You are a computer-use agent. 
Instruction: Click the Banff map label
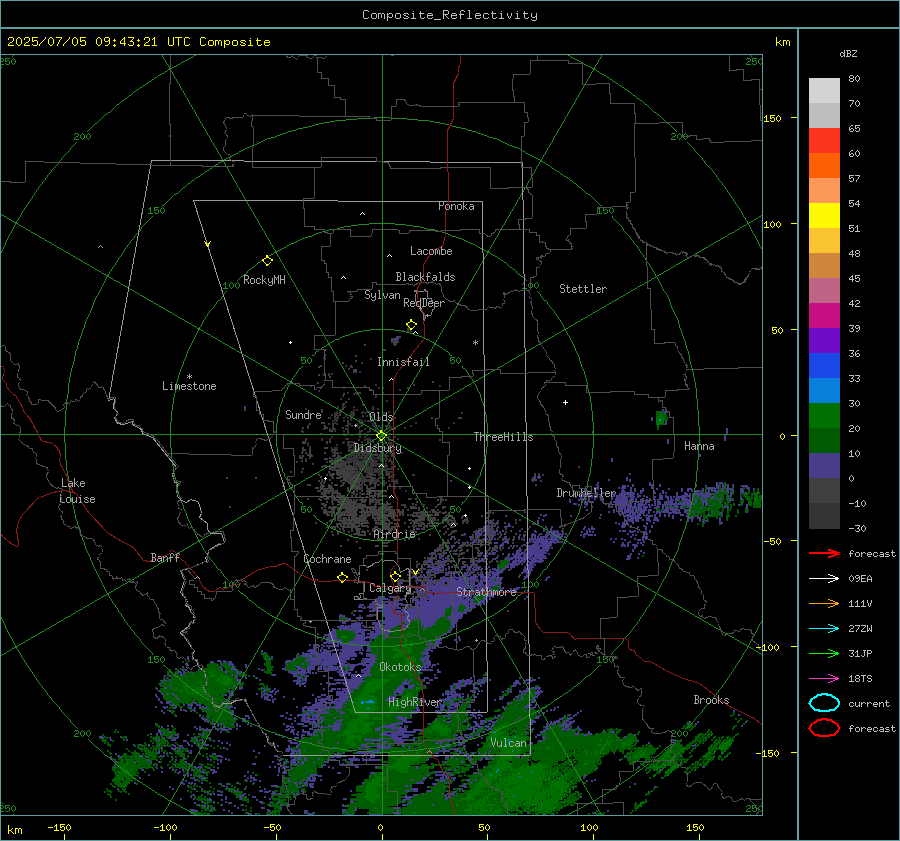[165, 557]
